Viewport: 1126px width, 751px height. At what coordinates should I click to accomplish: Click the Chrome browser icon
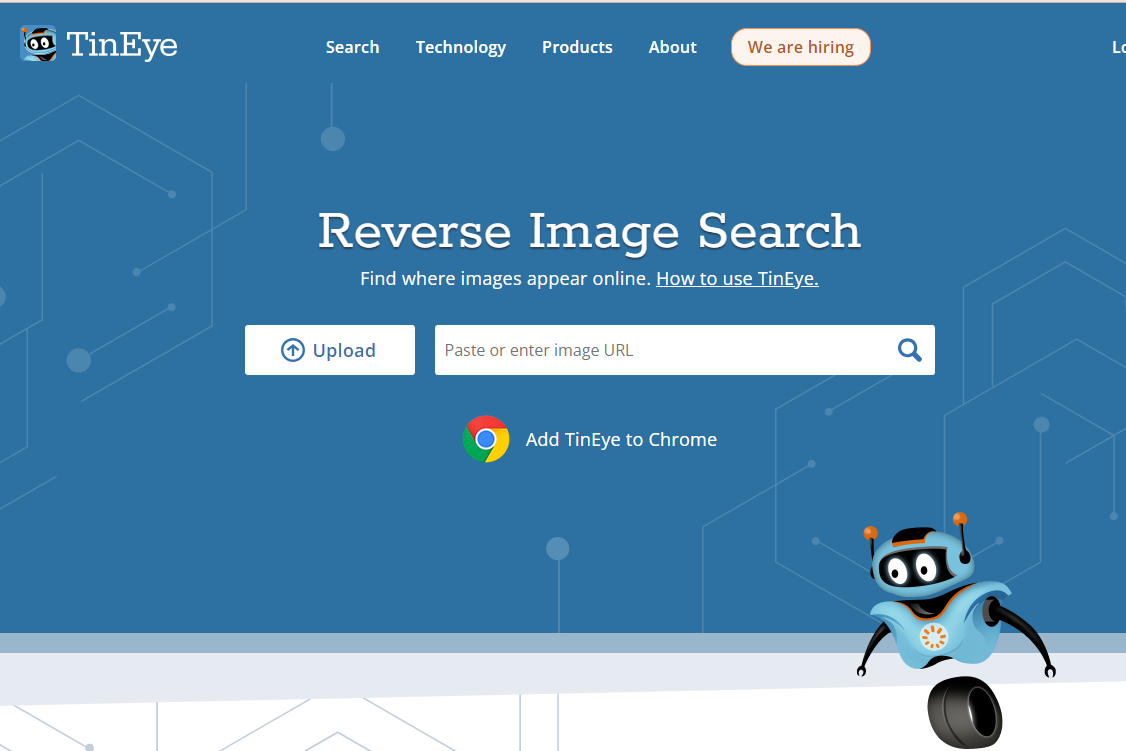click(x=486, y=439)
